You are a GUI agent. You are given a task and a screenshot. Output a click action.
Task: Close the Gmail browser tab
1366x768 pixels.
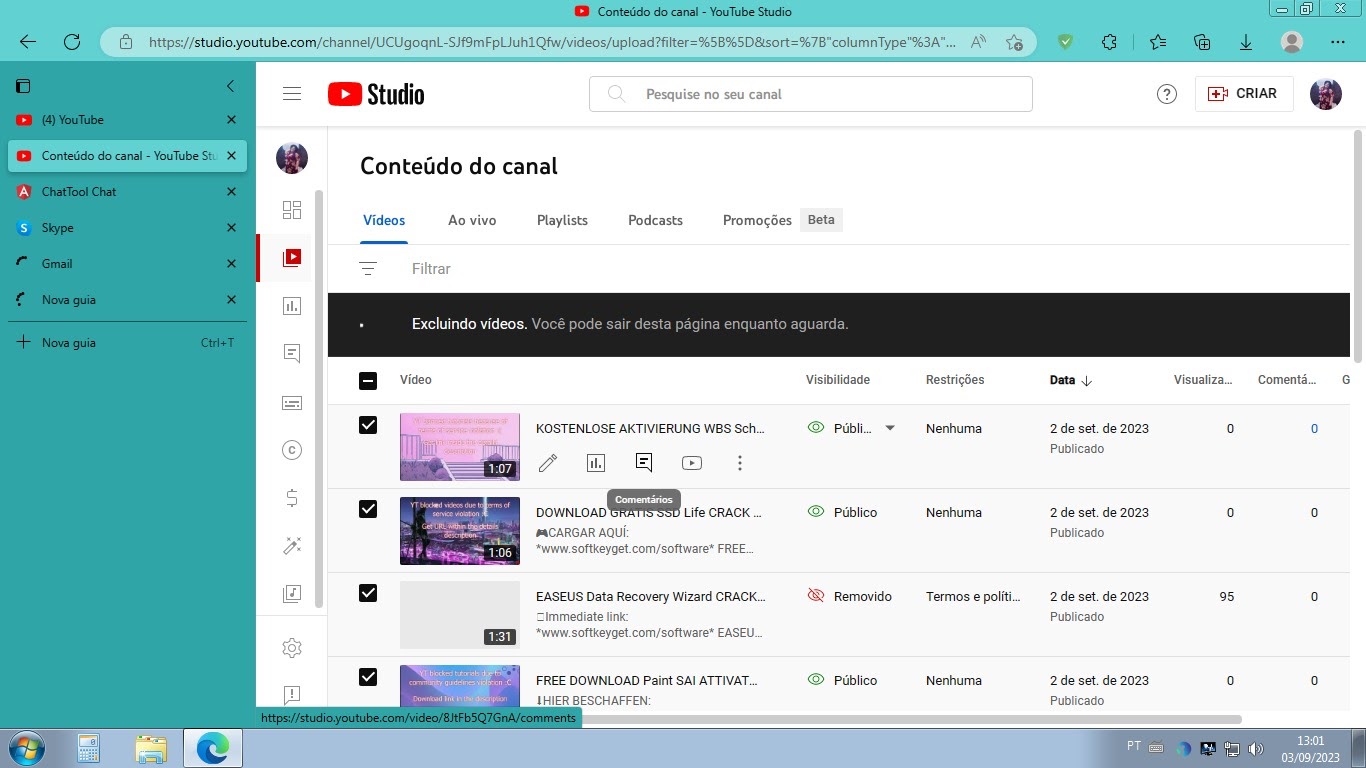click(x=231, y=264)
